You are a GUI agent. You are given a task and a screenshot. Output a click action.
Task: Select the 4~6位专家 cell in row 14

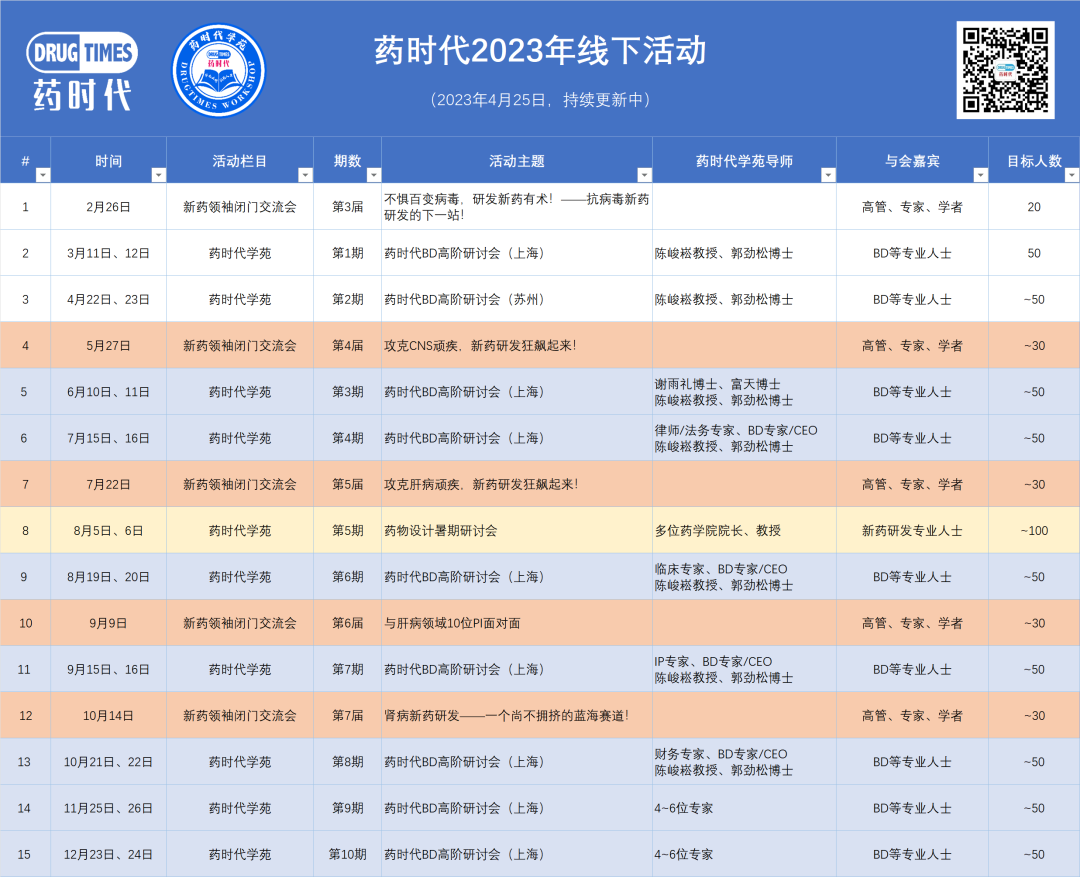click(x=745, y=807)
